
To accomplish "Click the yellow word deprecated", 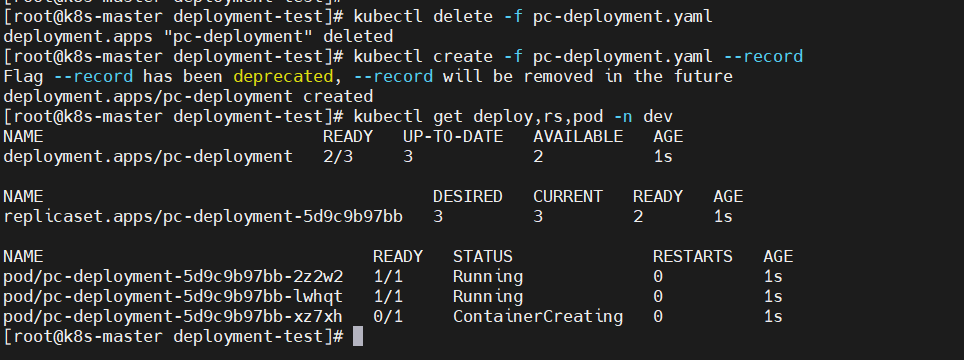I will (283, 77).
